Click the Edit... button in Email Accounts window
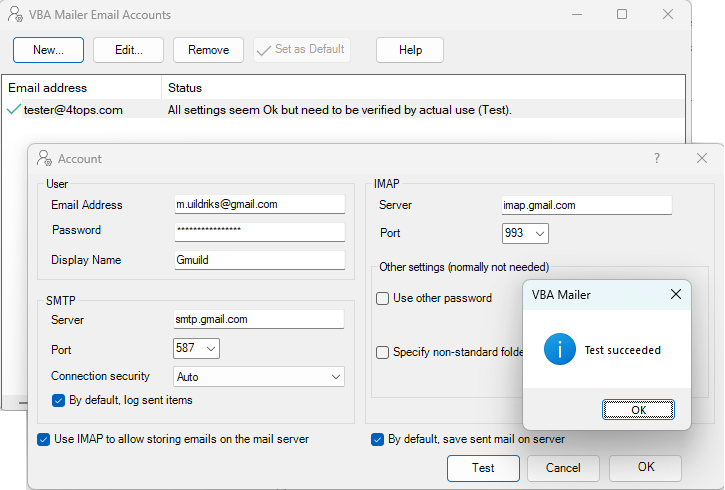 pyautogui.click(x=129, y=50)
